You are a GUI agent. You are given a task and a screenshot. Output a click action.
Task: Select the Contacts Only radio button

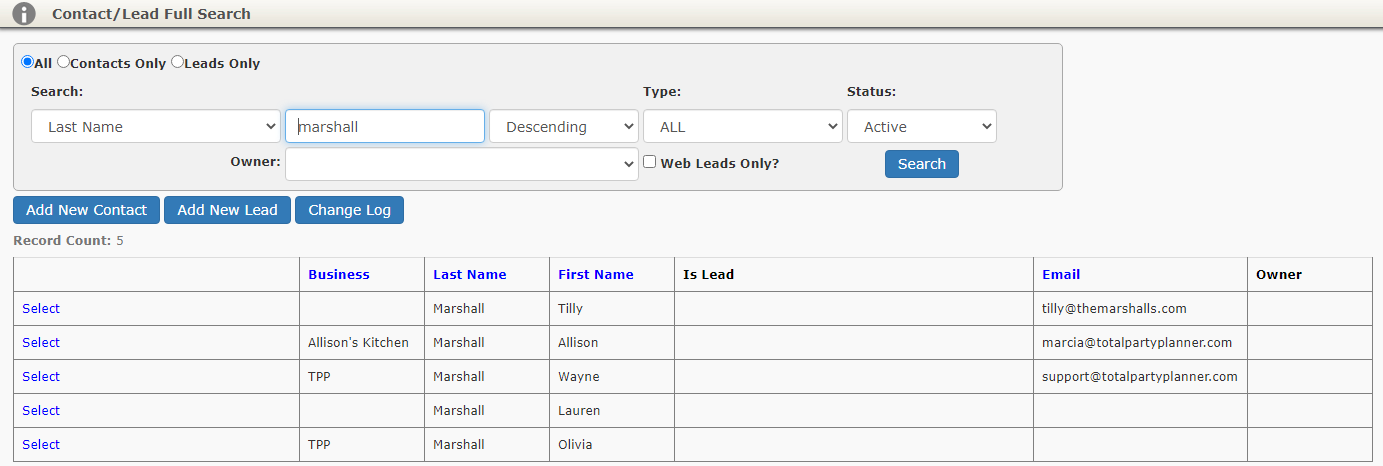[x=63, y=62]
